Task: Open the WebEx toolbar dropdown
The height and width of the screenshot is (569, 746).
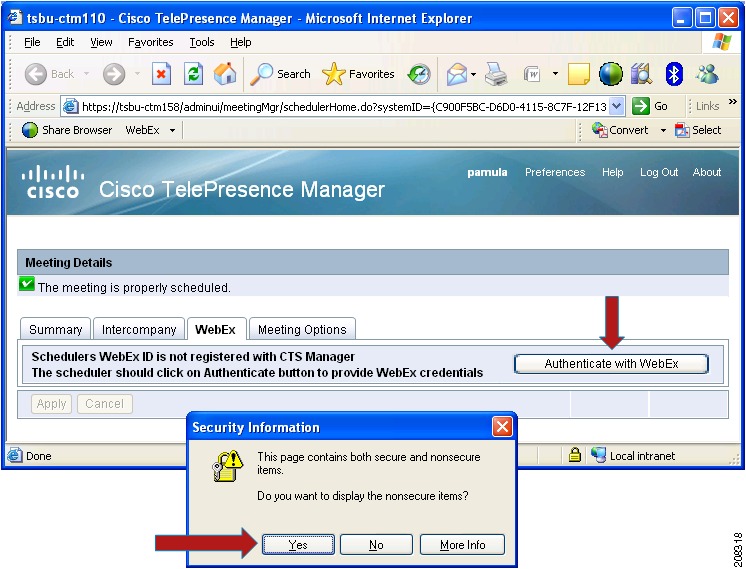Action: pos(172,130)
